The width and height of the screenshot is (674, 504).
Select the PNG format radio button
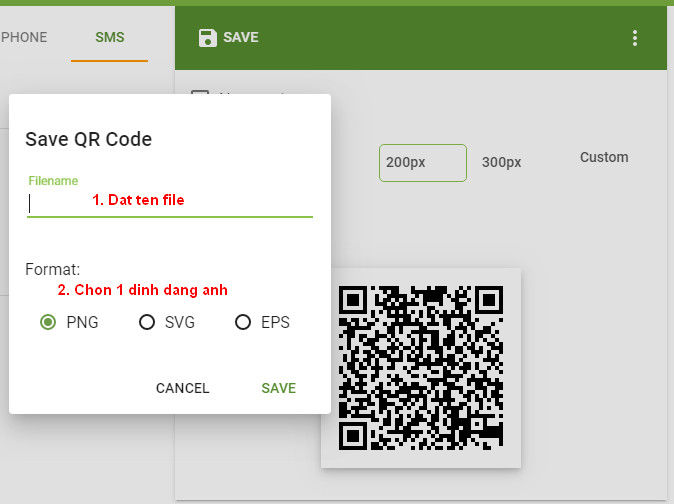[47, 322]
